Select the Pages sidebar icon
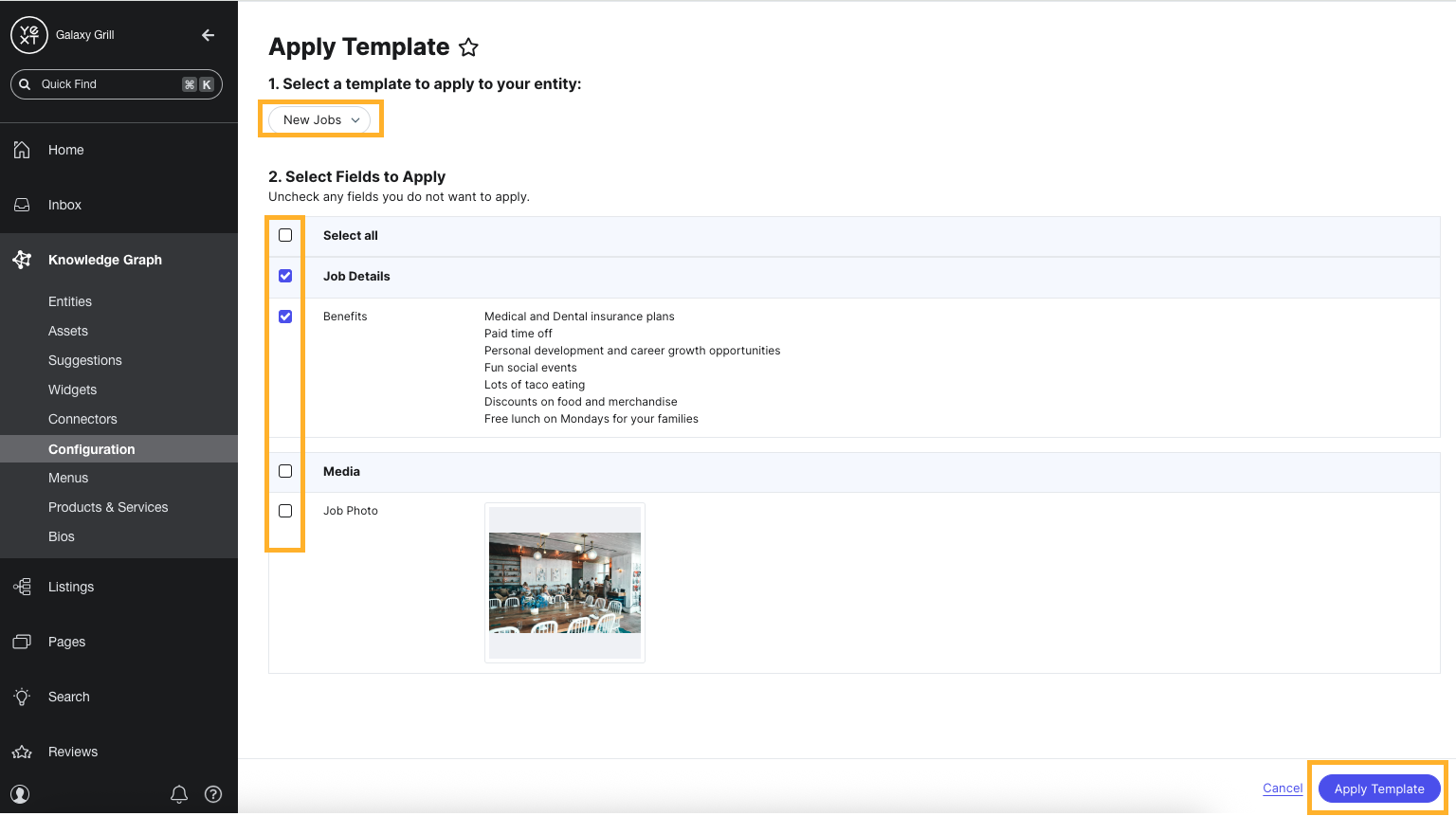Viewport: 1456px width, 816px height. pos(21,642)
